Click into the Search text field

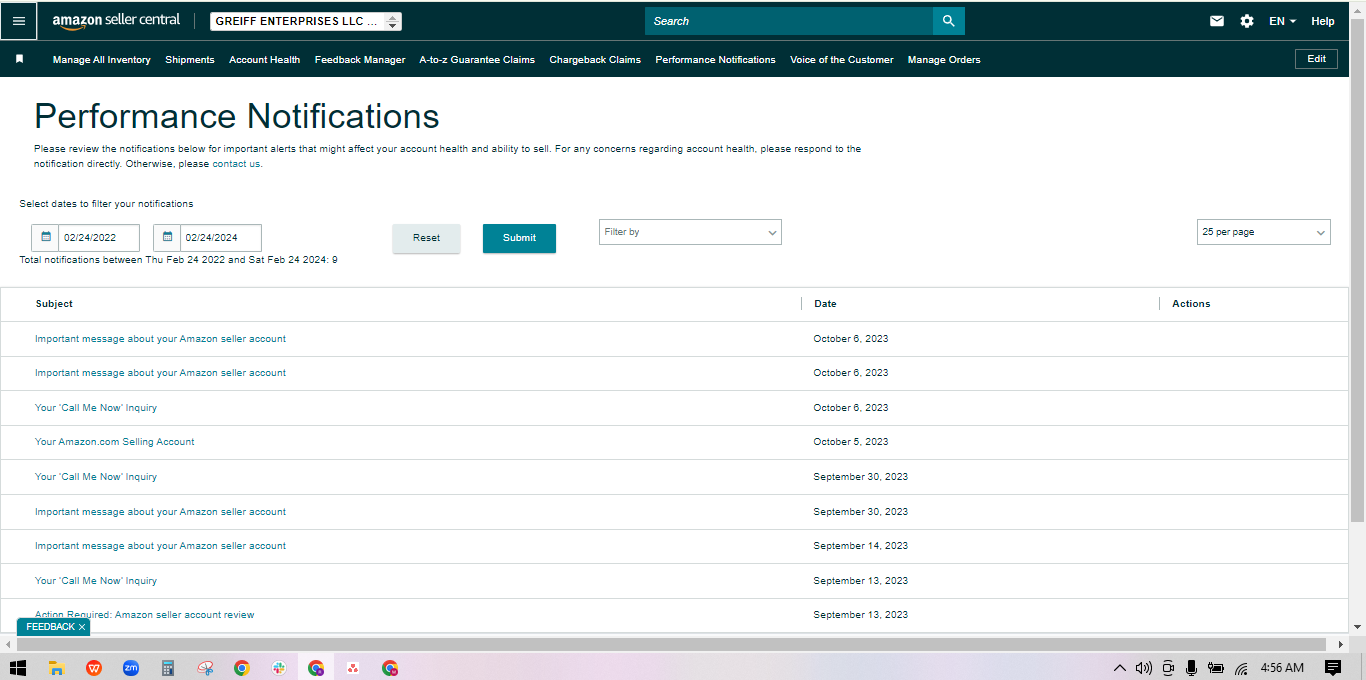[x=789, y=21]
